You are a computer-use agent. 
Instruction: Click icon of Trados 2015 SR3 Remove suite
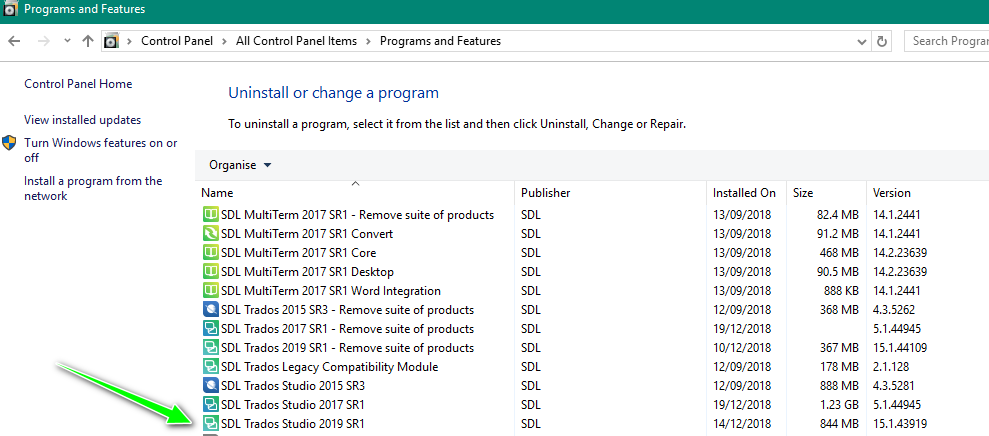[210, 310]
